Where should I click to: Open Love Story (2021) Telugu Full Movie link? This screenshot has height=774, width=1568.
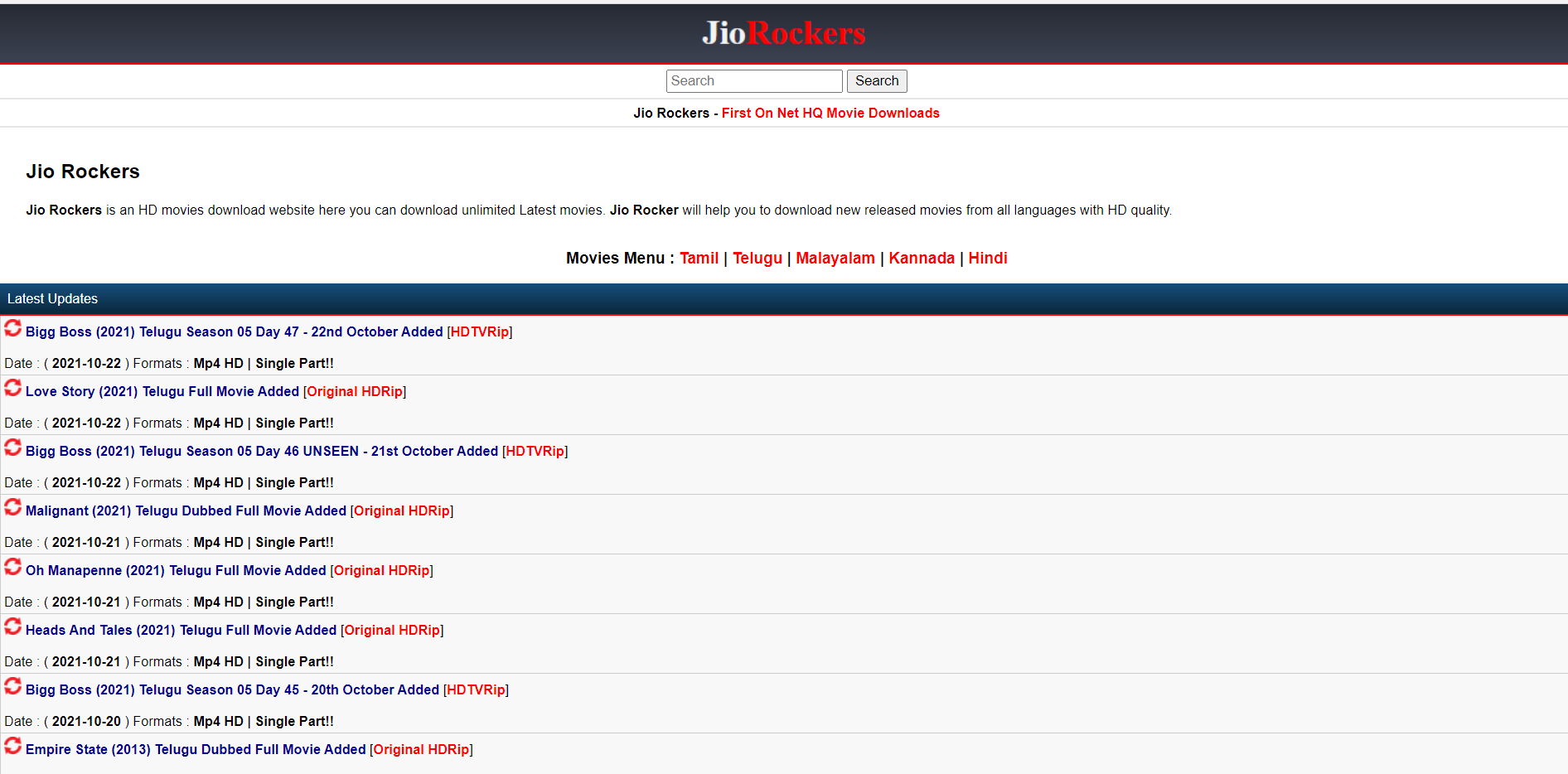point(162,392)
